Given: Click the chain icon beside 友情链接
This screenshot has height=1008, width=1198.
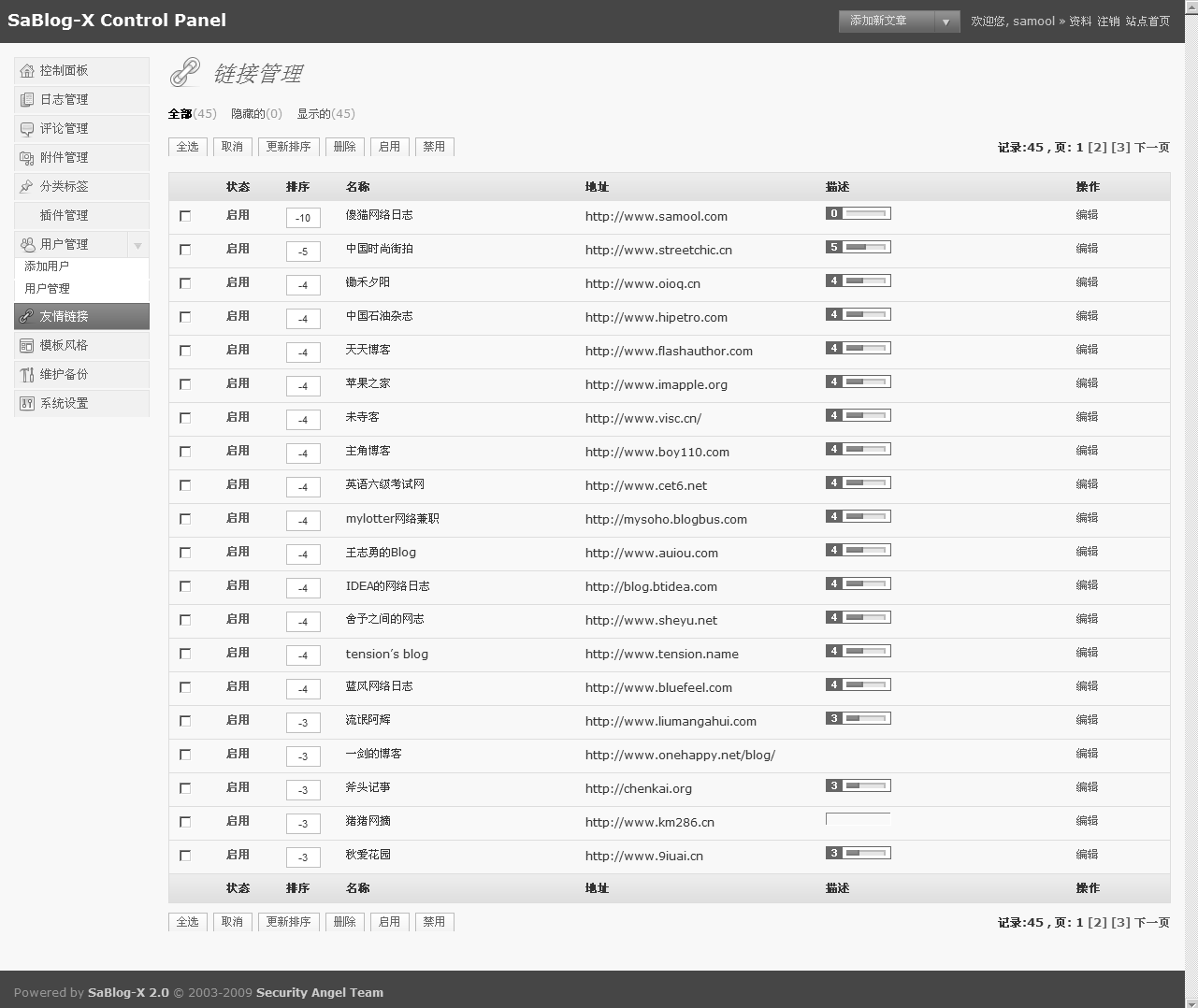Looking at the screenshot, I should coord(27,317).
